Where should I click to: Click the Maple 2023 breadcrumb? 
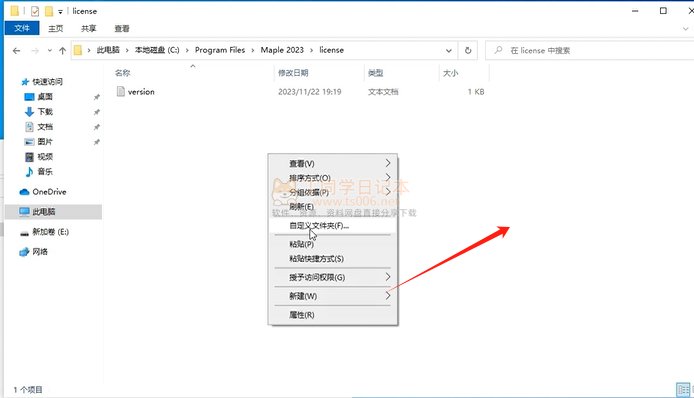tap(282, 50)
